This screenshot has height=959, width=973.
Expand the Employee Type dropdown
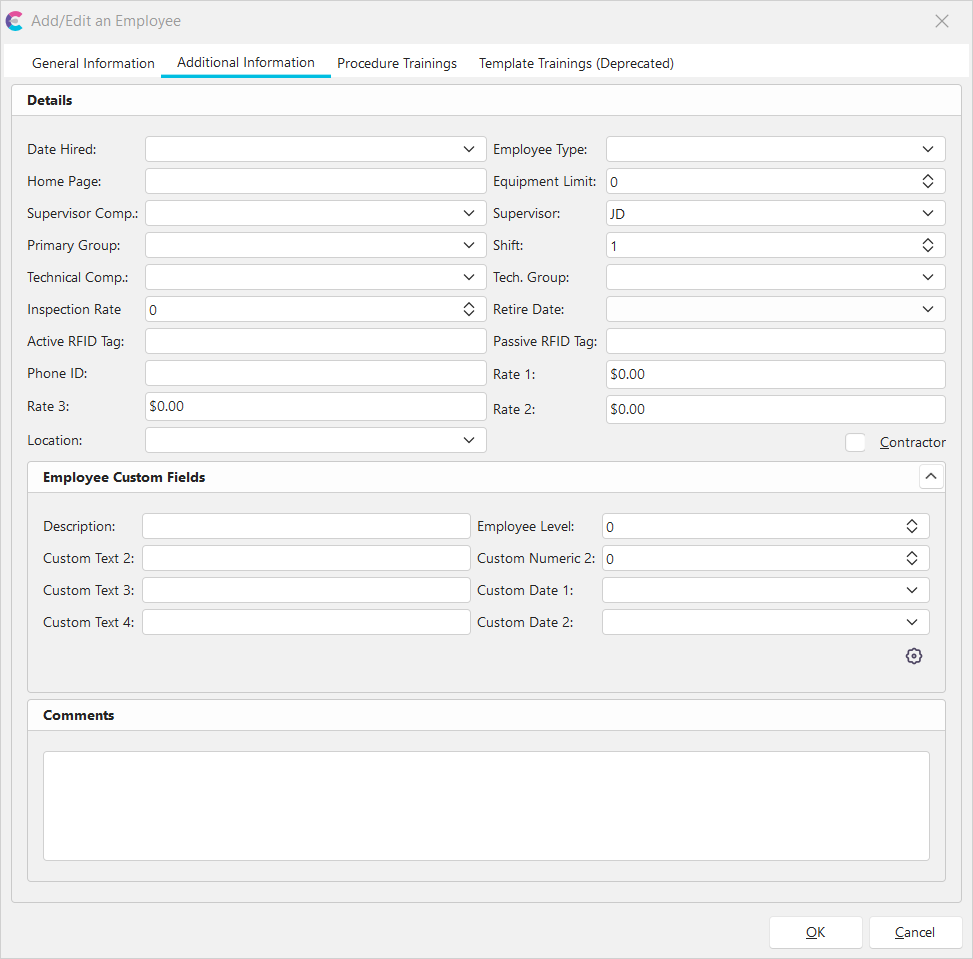pos(927,149)
